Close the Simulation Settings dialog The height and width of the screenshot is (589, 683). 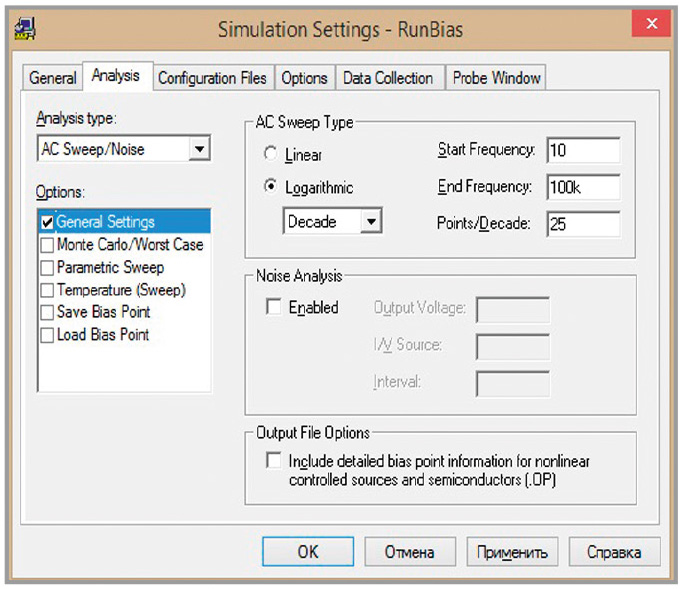coord(652,27)
